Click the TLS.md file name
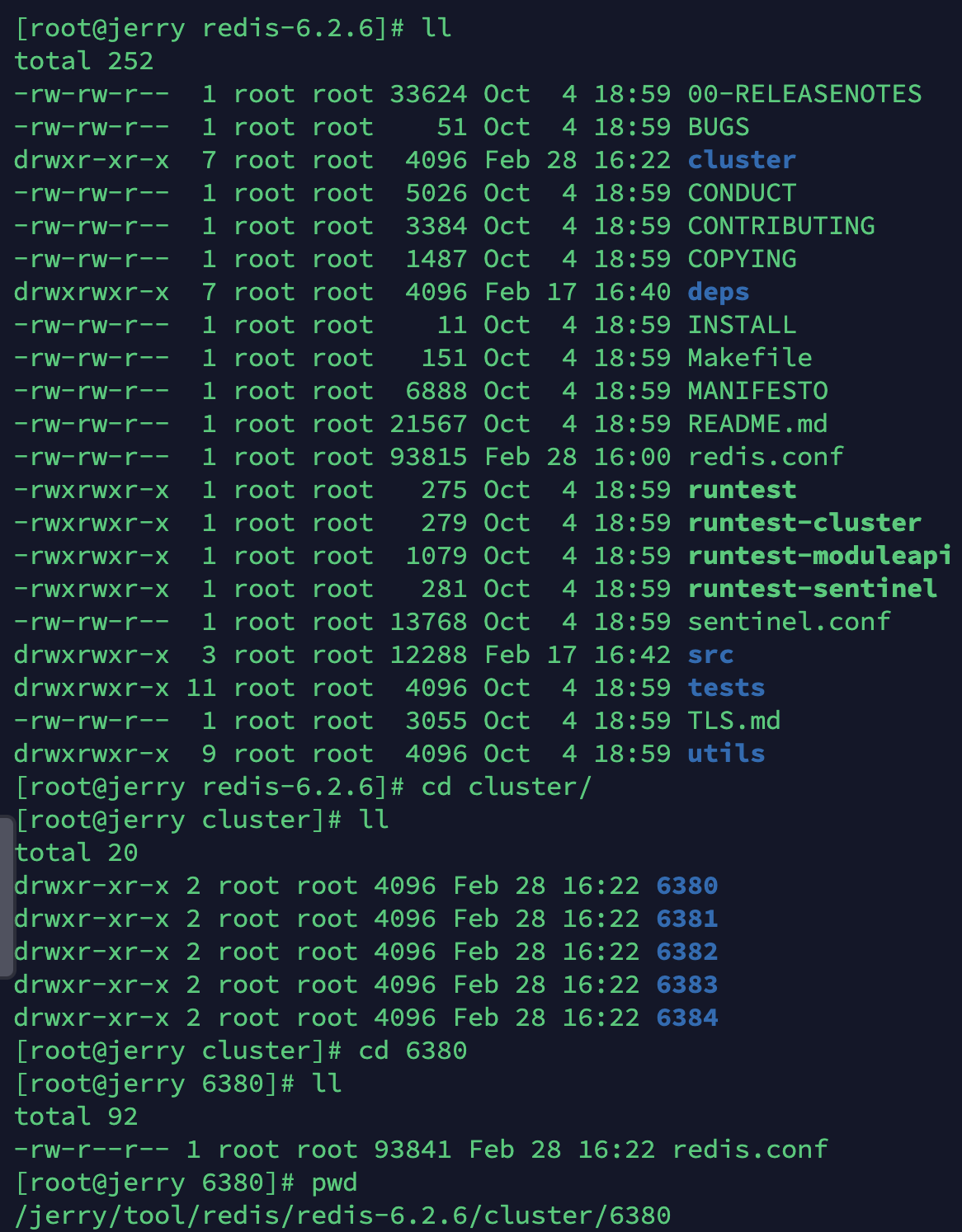Viewport: 962px width, 1232px height. (x=734, y=721)
